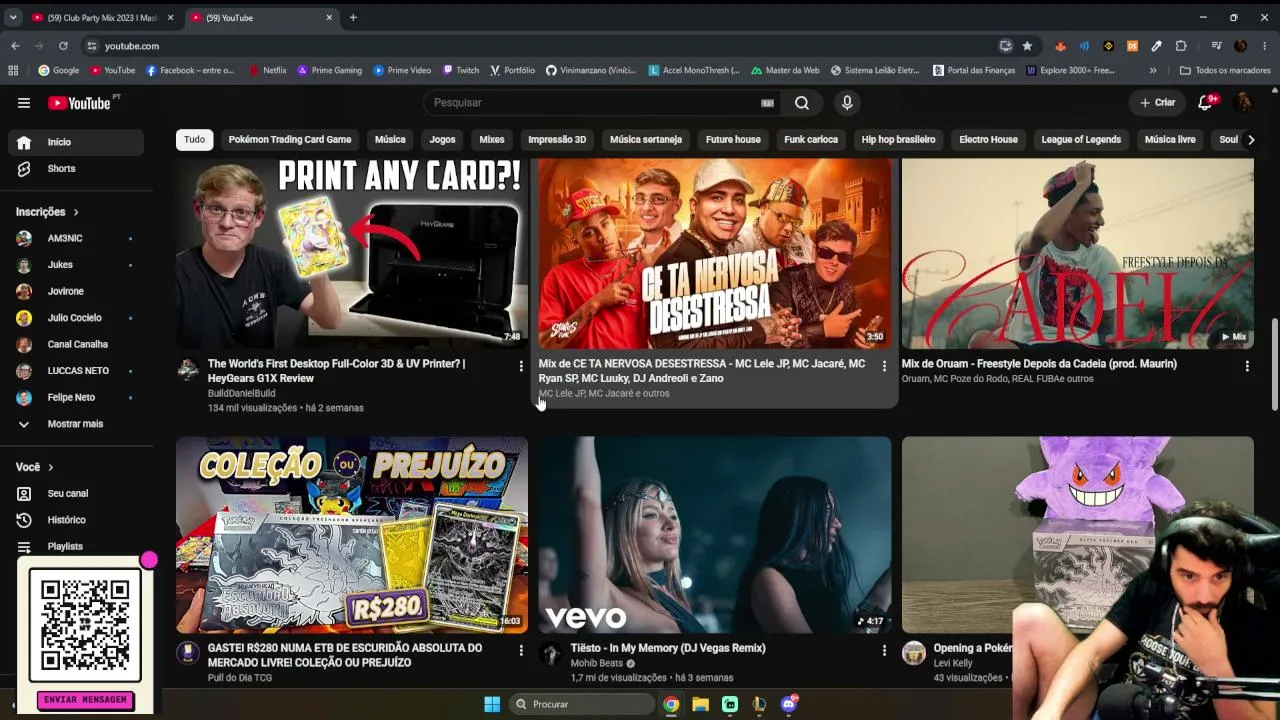Play the Tiësto vevo video thumbnail
The image size is (1280, 720).
[x=715, y=535]
